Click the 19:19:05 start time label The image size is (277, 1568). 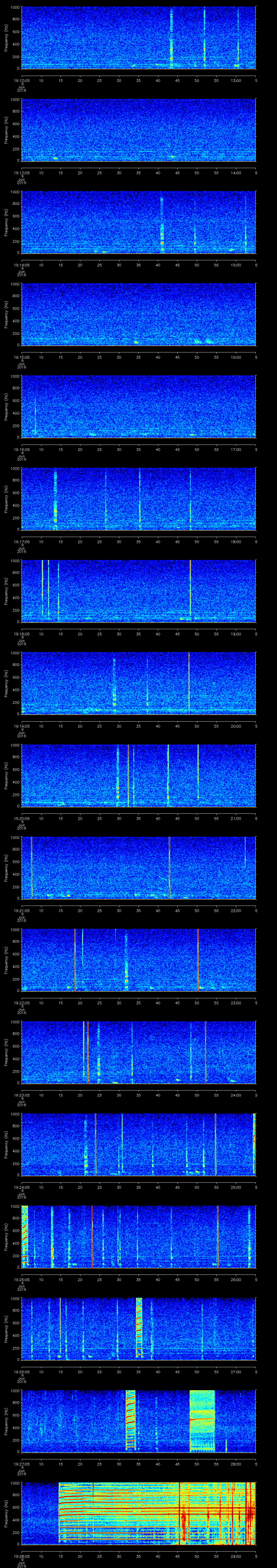click(21, 726)
